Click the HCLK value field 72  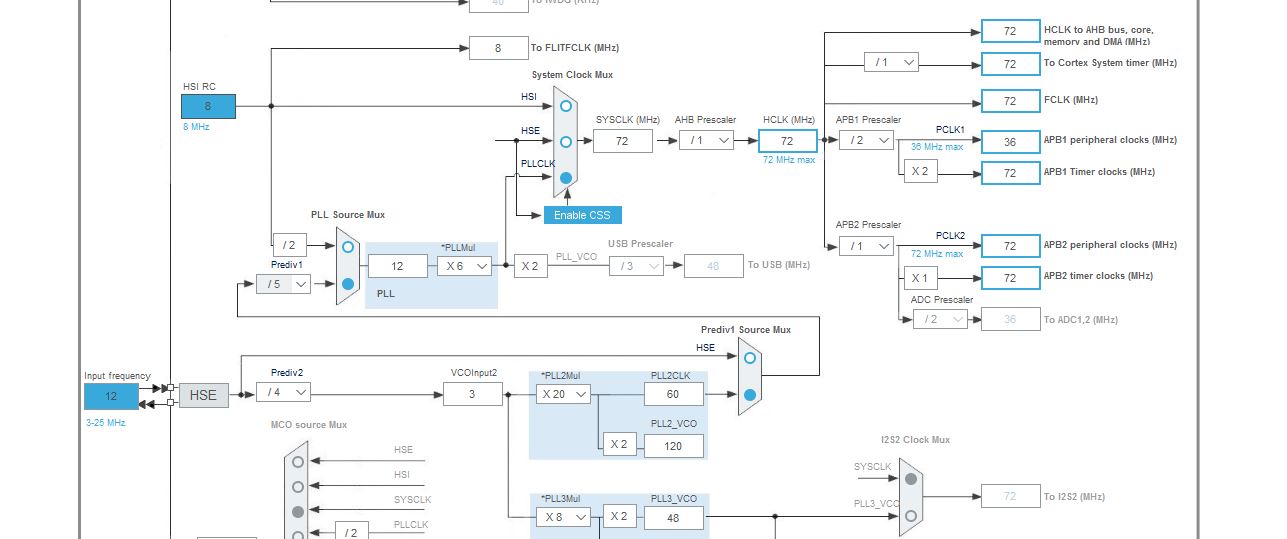(788, 141)
